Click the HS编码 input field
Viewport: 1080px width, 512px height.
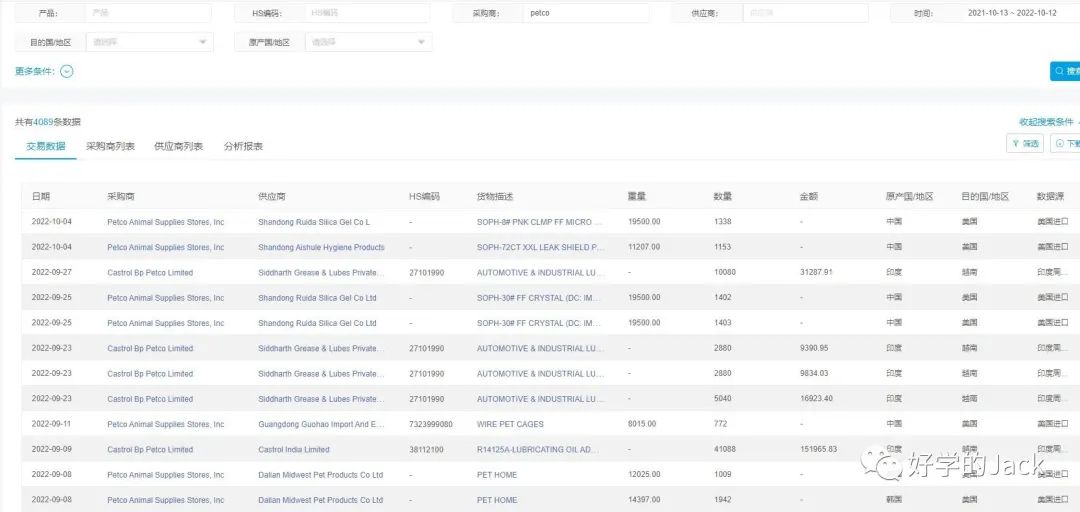click(x=366, y=13)
